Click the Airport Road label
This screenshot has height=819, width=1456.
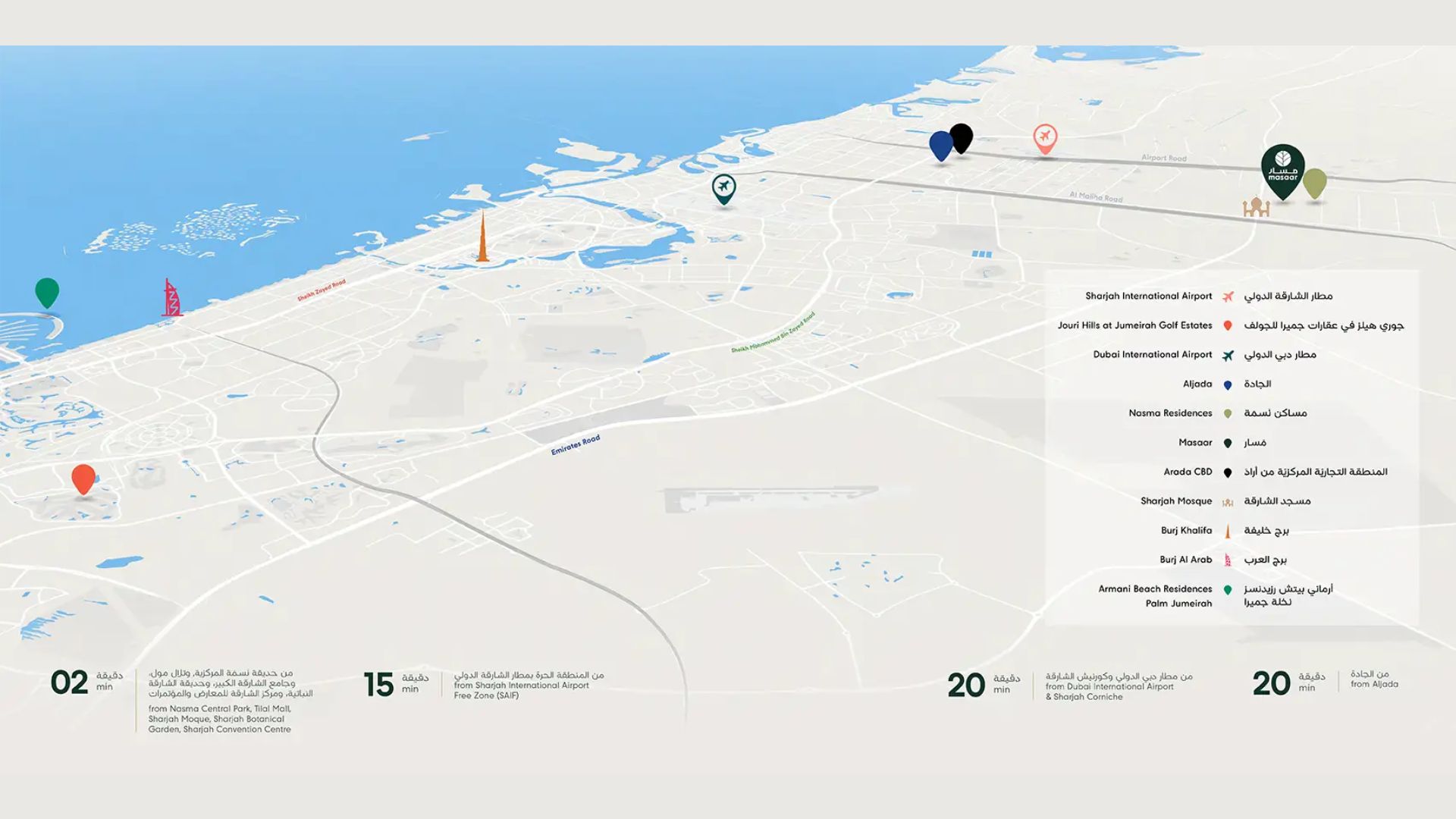1163,158
